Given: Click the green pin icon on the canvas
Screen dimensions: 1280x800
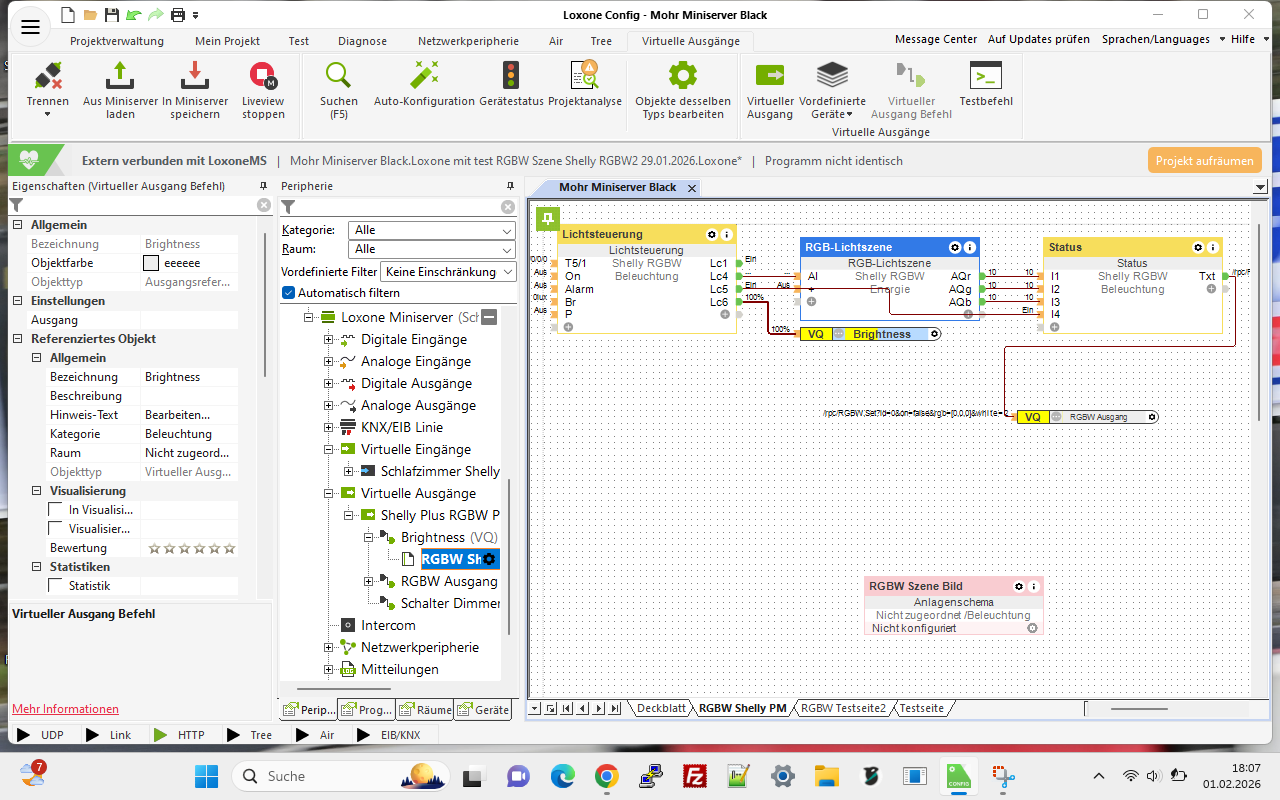Looking at the screenshot, I should point(547,218).
